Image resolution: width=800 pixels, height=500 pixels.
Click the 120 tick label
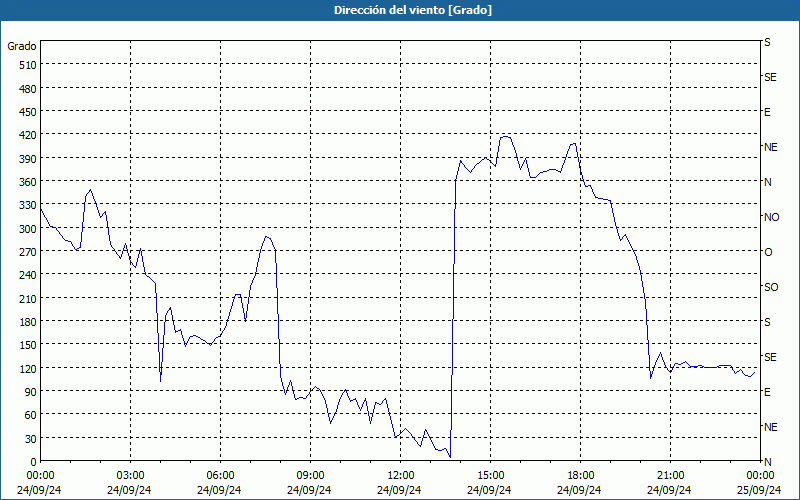click(x=28, y=369)
